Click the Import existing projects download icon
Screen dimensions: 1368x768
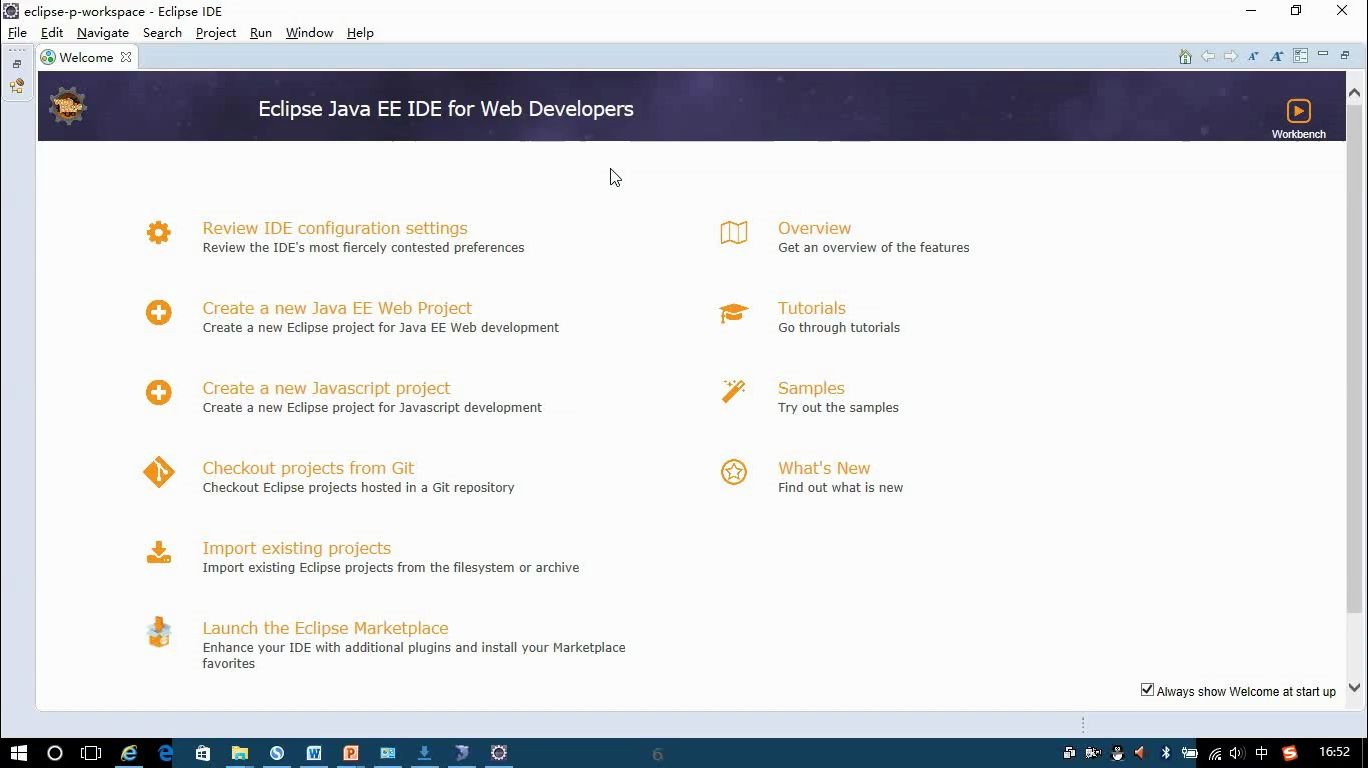pos(158,552)
